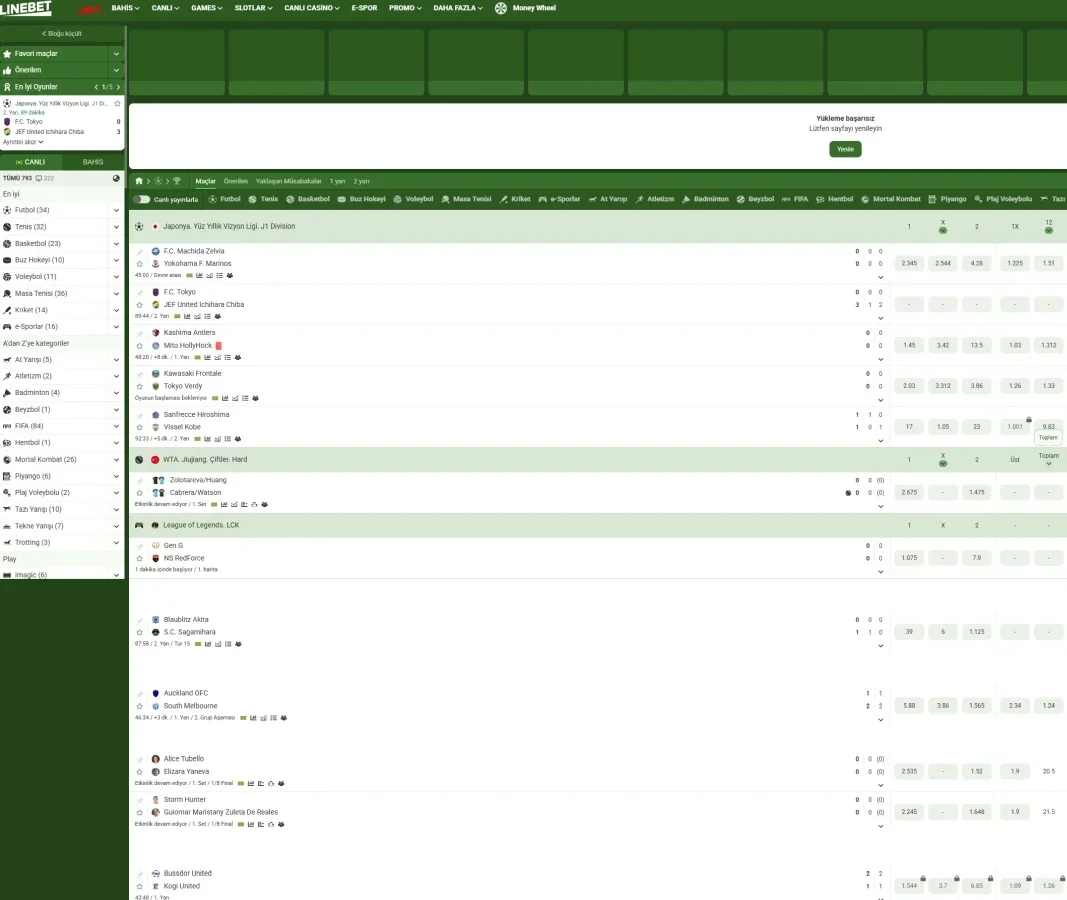Favorite the South Melbourne match star
Viewport: 1067px width, 900px height.
point(139,706)
